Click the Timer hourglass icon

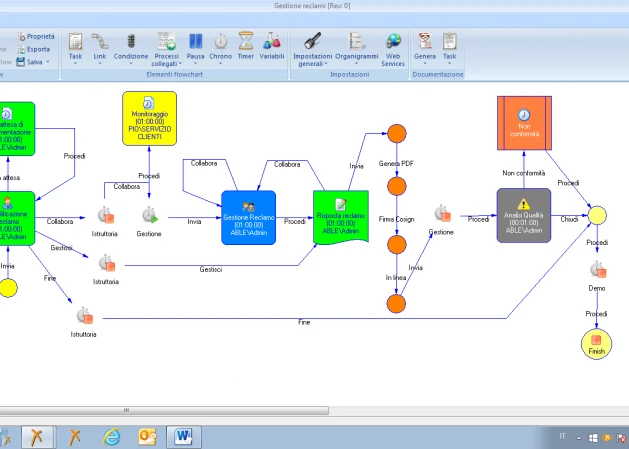pyautogui.click(x=246, y=41)
